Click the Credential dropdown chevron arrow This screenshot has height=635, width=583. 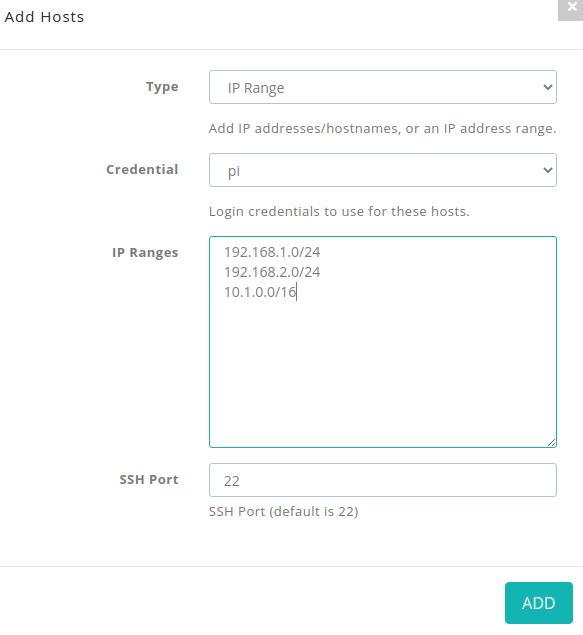point(547,170)
